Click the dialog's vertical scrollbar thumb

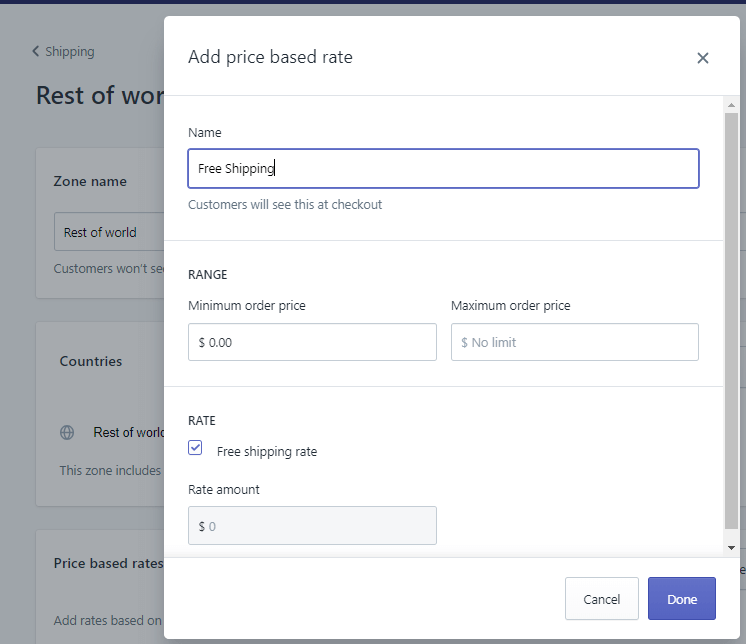[732, 320]
